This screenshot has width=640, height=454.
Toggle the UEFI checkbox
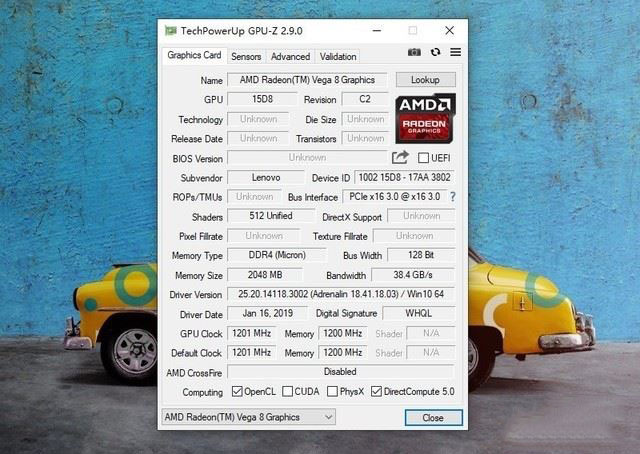click(x=423, y=158)
